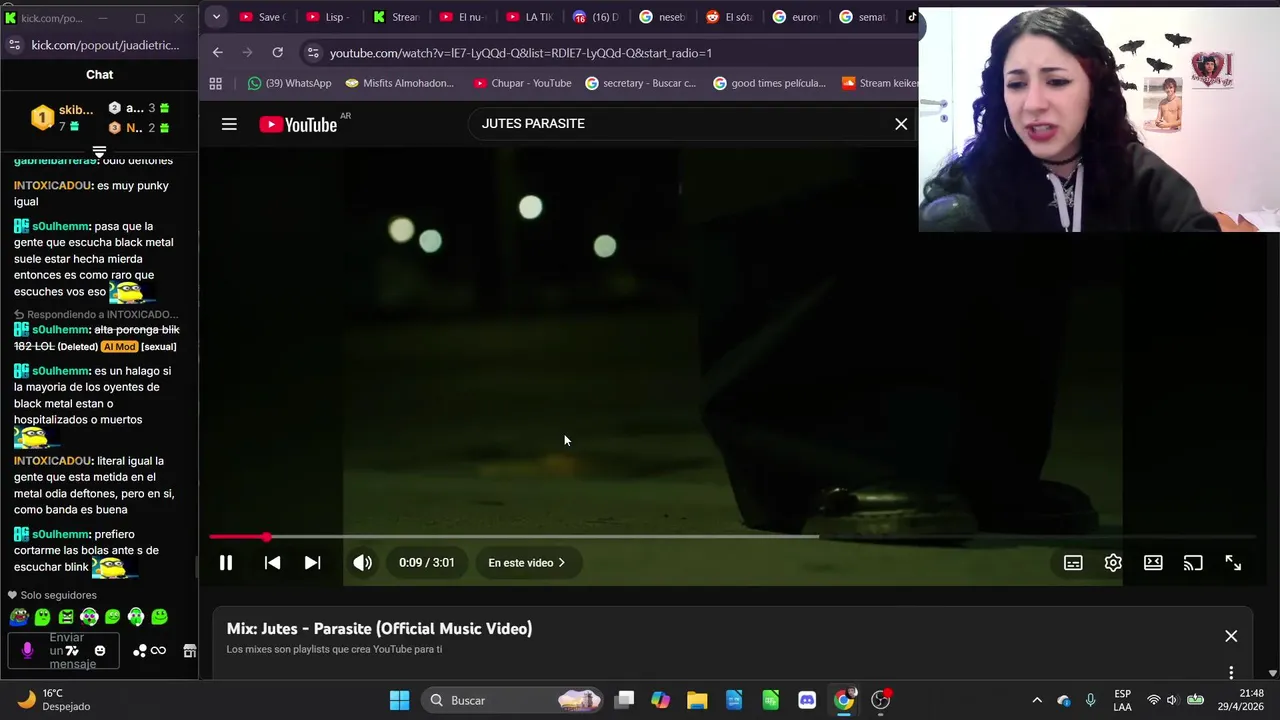Seek in the red video progress bar
The width and height of the screenshot is (1280, 720).
732,537
